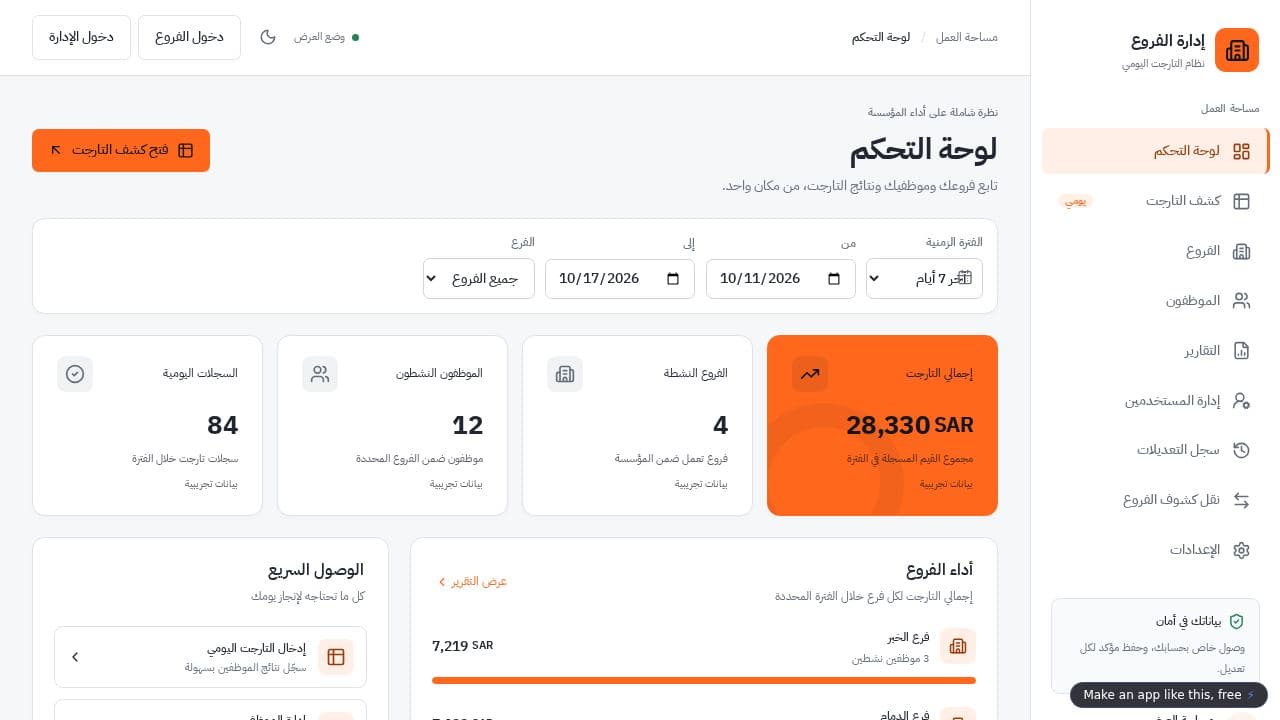Click the إدارة المستخدمين user-gear icon
Image resolution: width=1280 pixels, height=720 pixels.
coord(1241,401)
